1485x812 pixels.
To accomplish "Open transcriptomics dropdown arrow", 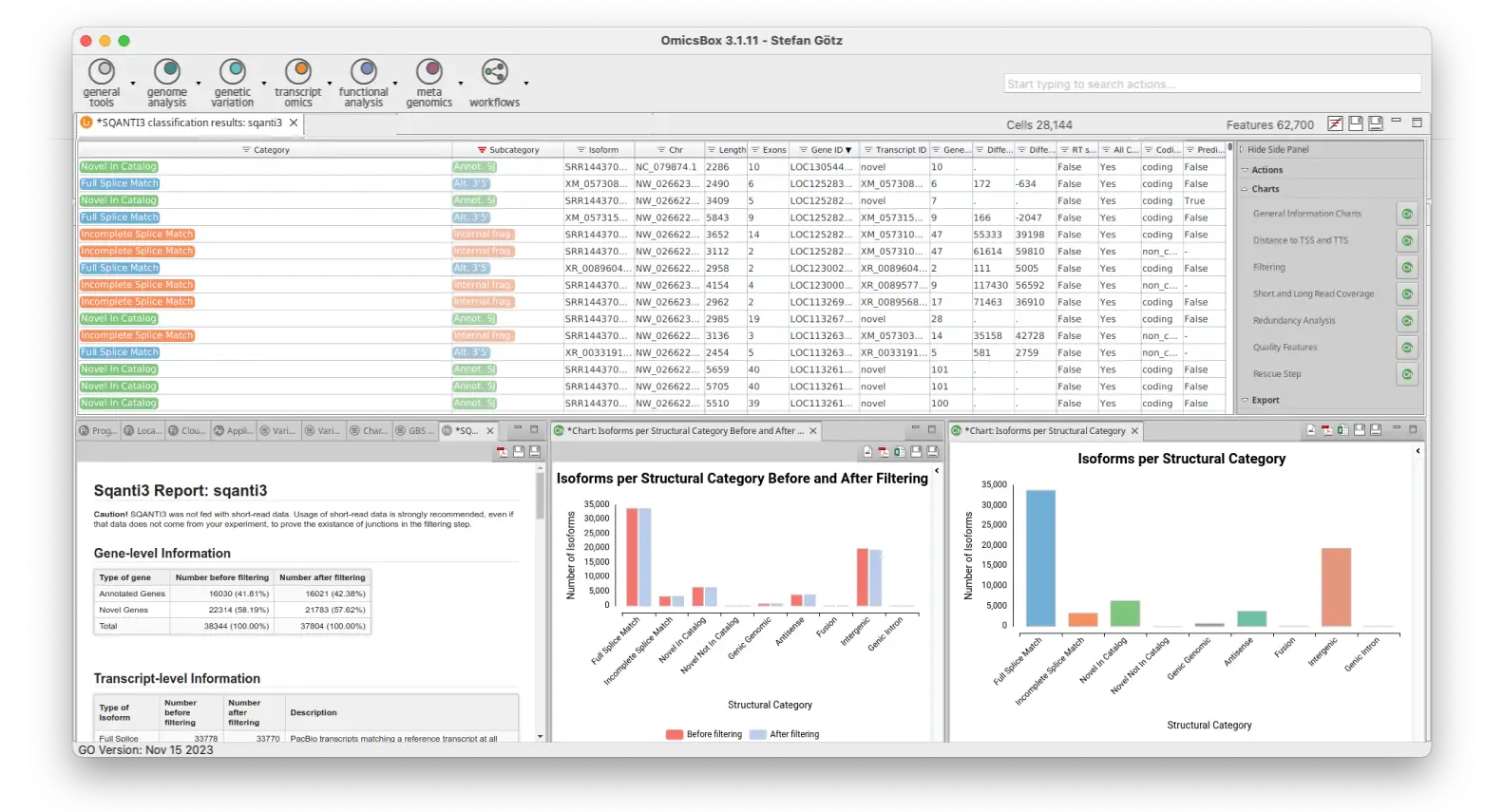I will pos(329,84).
